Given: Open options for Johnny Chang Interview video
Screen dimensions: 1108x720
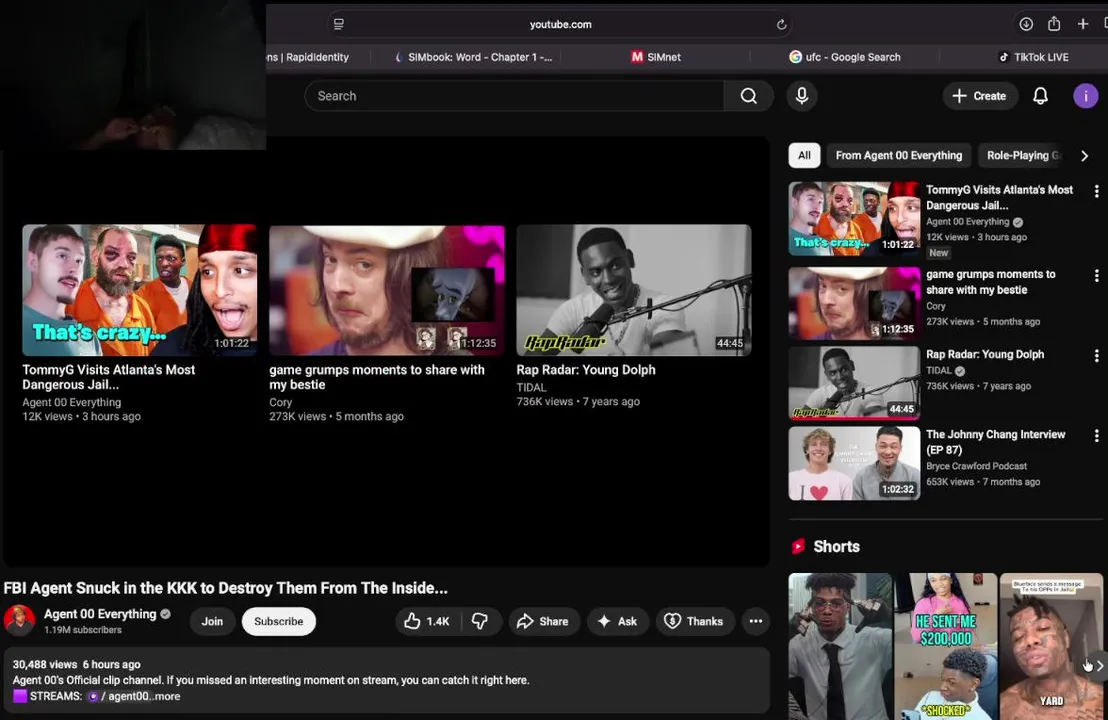Looking at the screenshot, I should (1096, 436).
